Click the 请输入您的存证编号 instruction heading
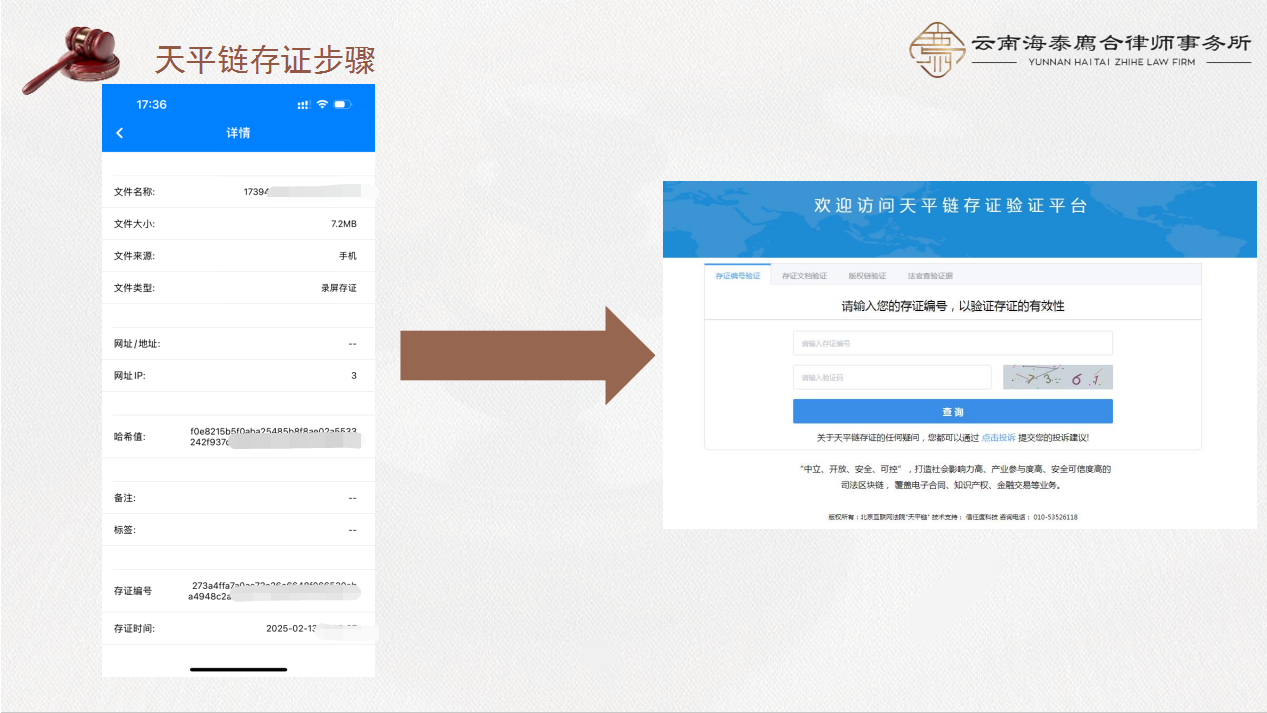 pyautogui.click(x=952, y=306)
